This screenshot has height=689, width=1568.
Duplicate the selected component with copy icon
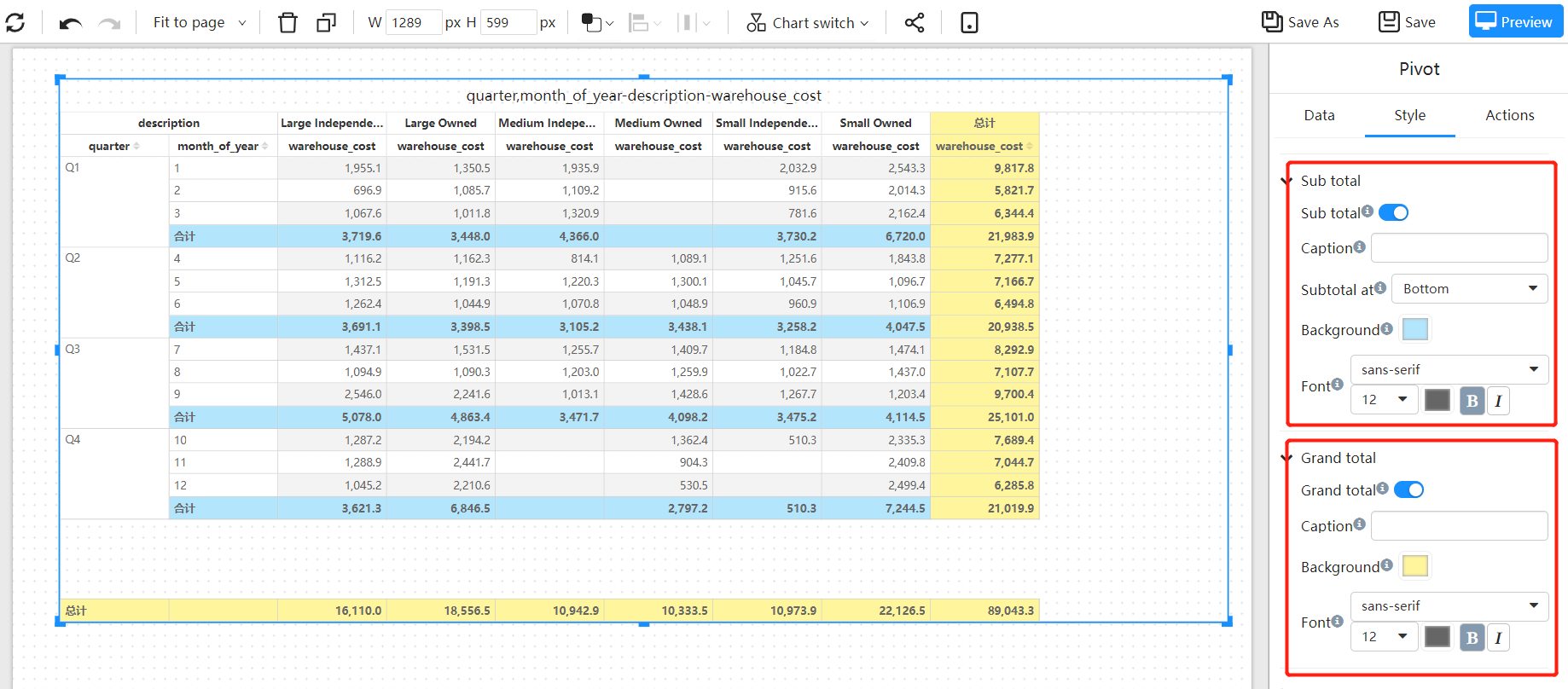pyautogui.click(x=326, y=22)
